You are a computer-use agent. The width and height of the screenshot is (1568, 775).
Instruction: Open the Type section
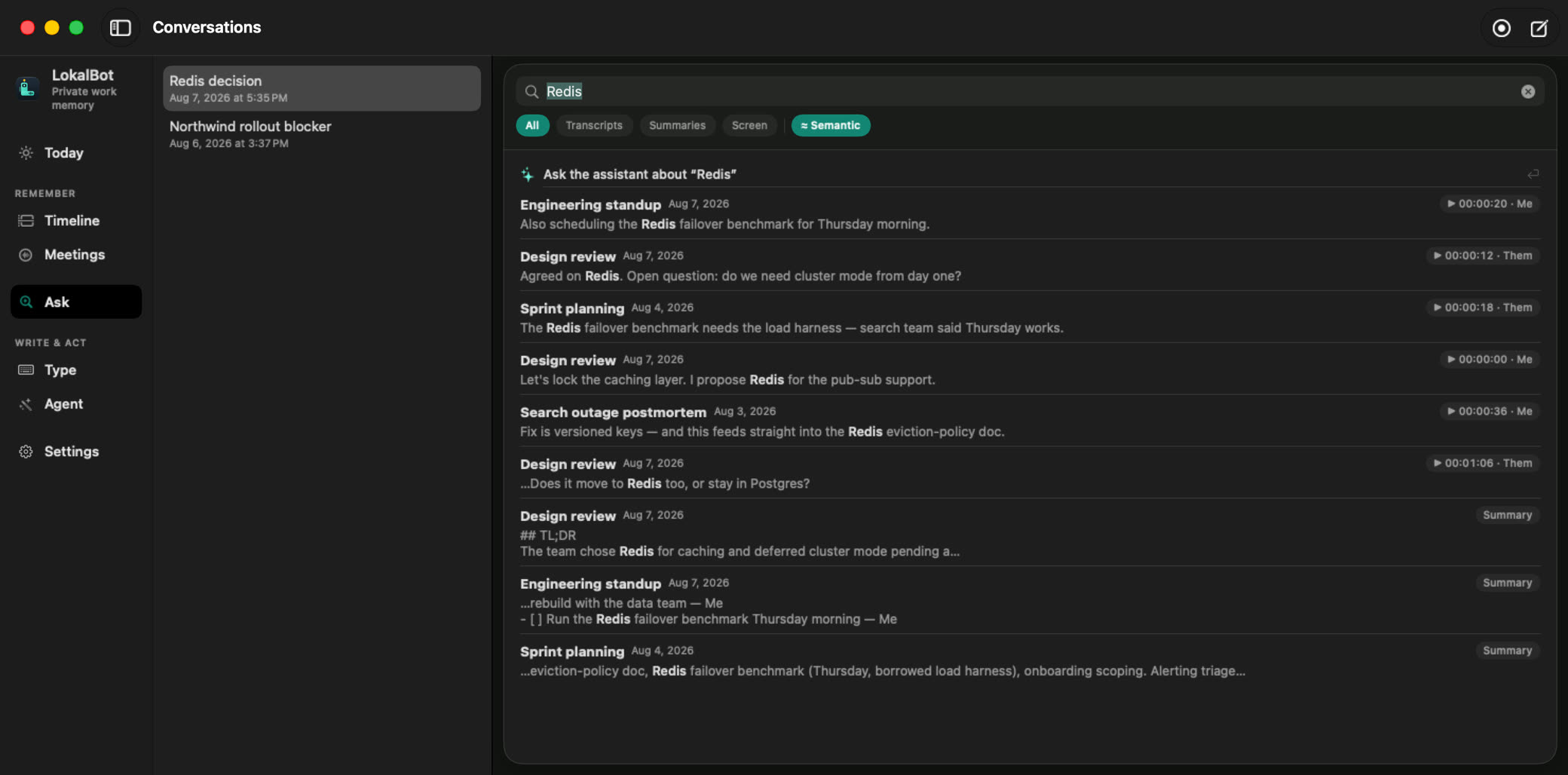pos(76,370)
